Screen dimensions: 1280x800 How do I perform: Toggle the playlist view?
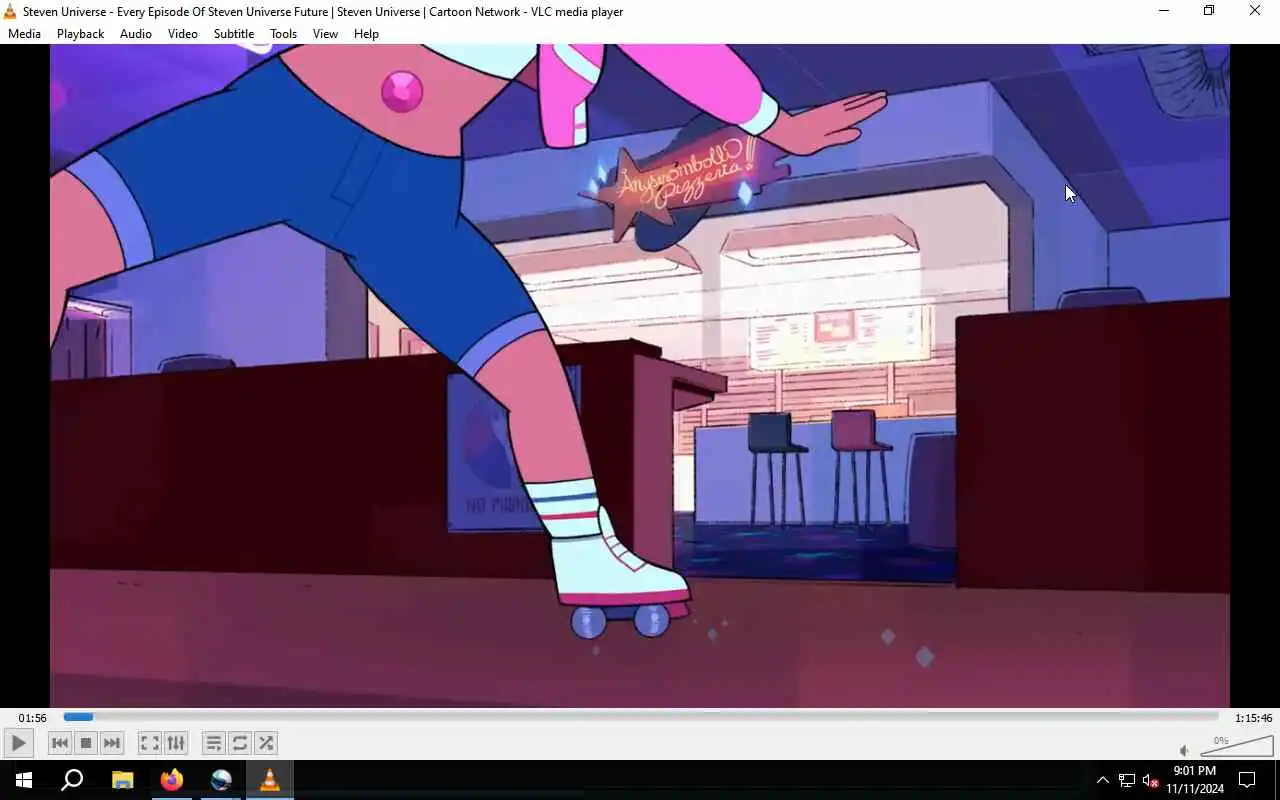pos(213,743)
